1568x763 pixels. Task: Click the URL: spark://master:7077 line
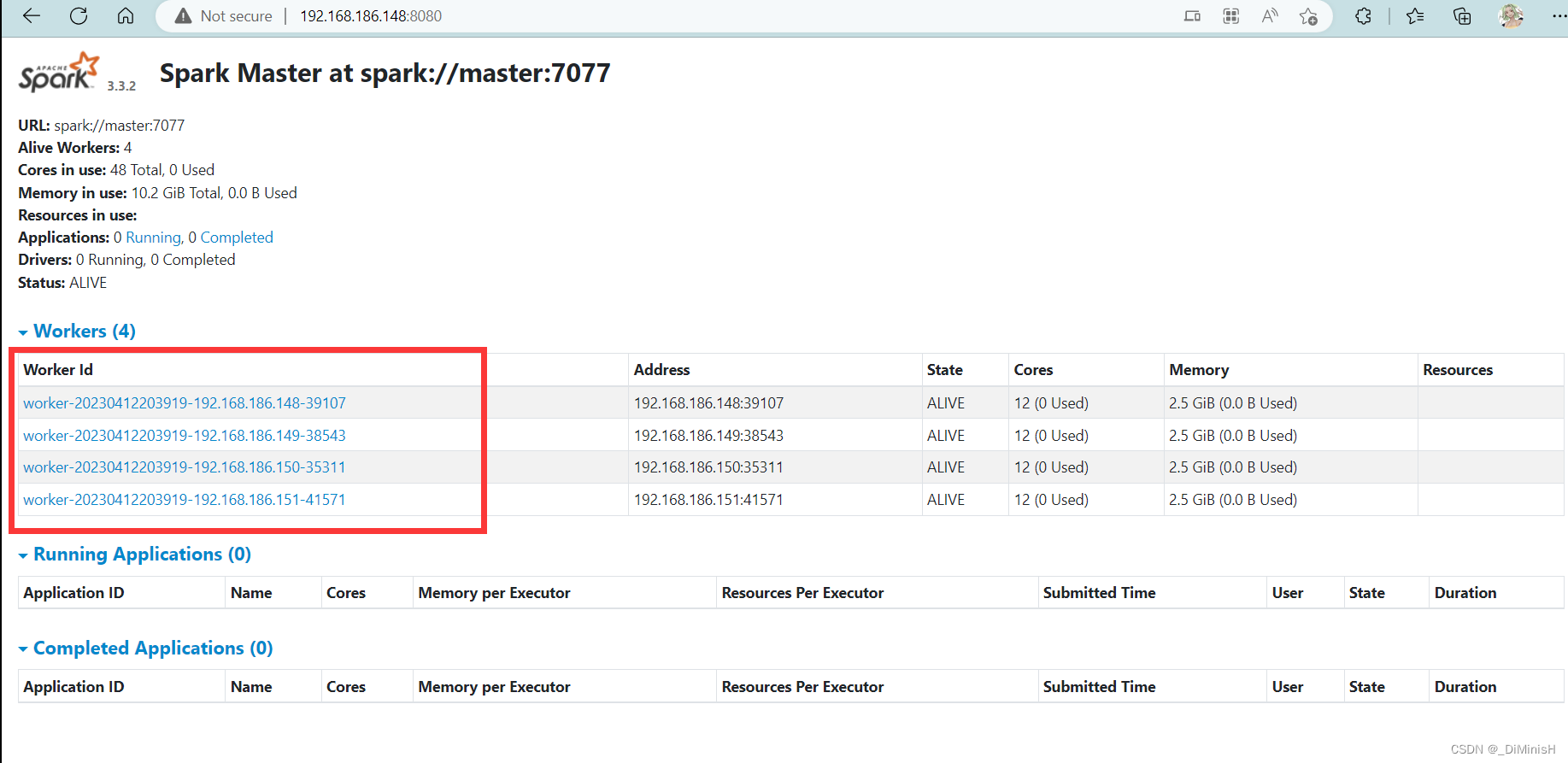pyautogui.click(x=101, y=126)
